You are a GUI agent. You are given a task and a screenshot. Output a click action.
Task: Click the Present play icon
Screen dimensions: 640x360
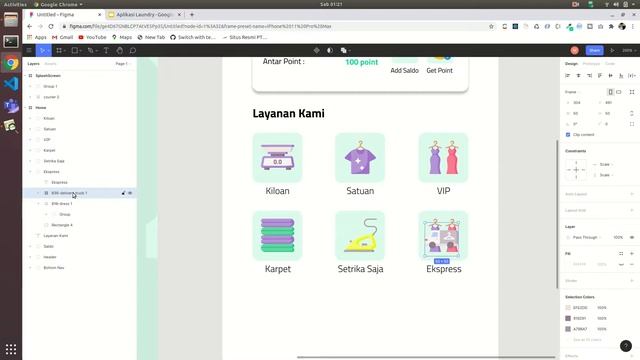click(612, 51)
